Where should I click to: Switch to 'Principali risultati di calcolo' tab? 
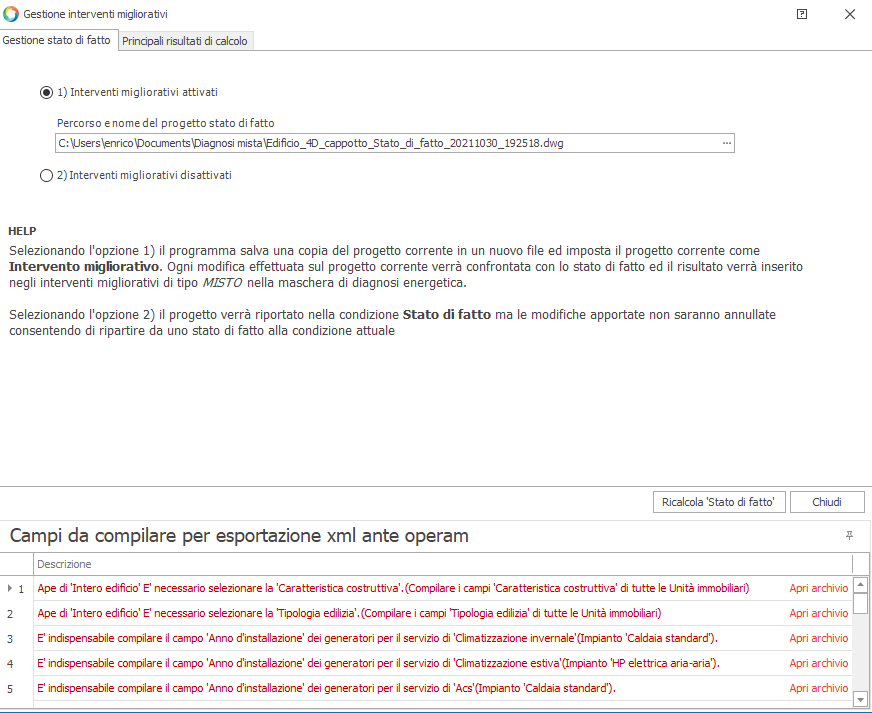tap(184, 41)
